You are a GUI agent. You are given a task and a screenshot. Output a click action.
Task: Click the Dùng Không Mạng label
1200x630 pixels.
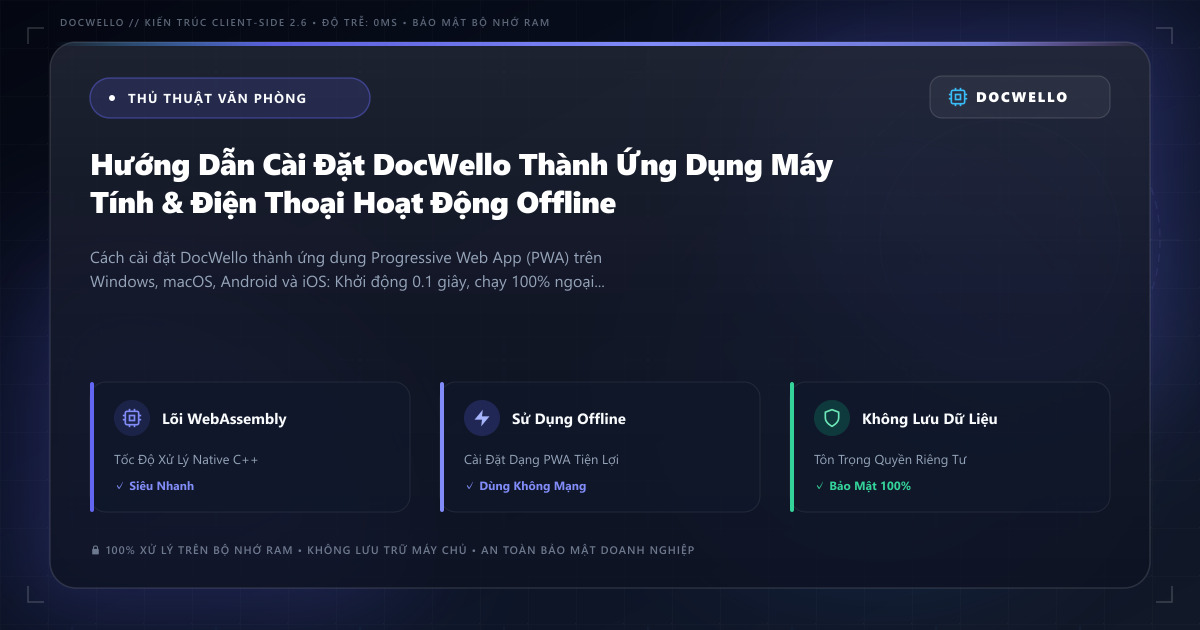533,486
